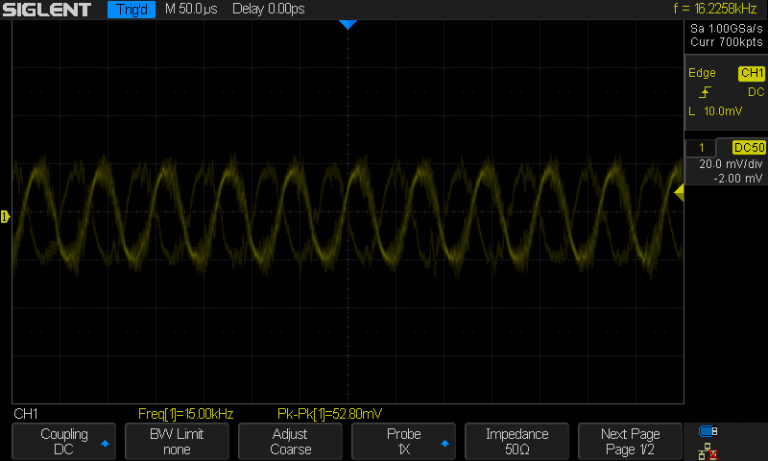Go to Next Page of channel menu
Screen dimensions: 768x461
coord(630,442)
